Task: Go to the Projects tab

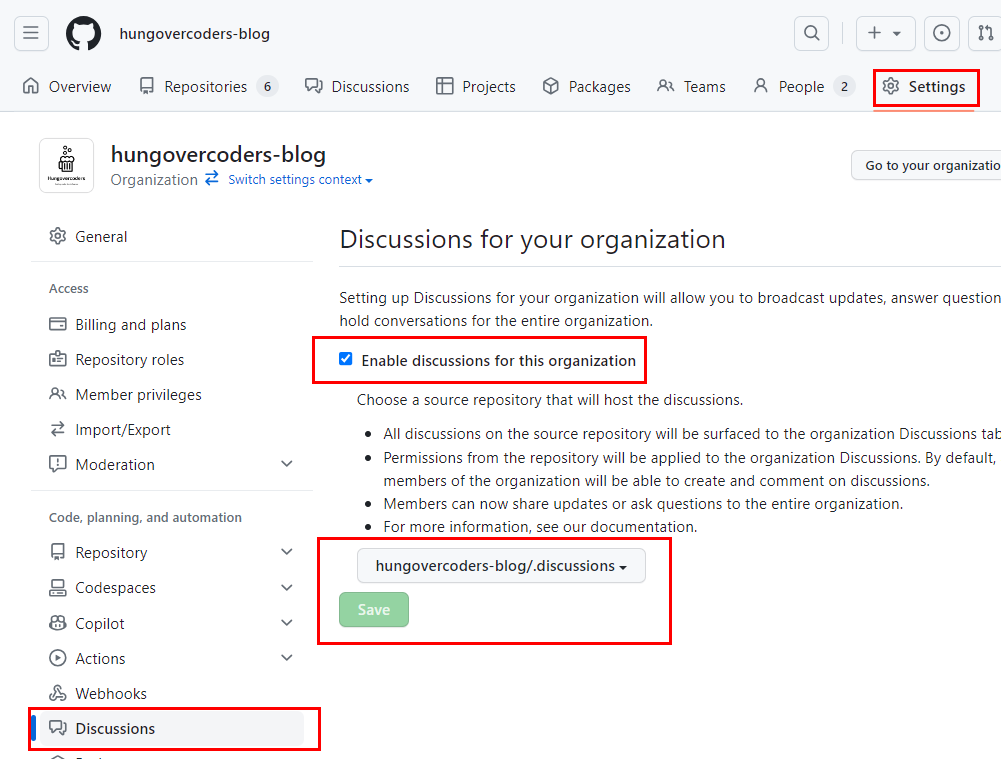Action: click(x=476, y=86)
